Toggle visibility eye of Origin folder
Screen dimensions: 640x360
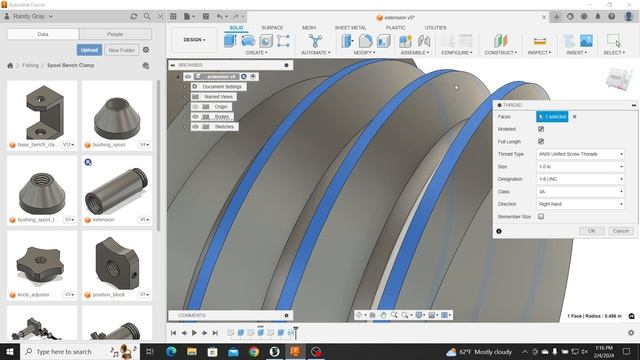196,107
